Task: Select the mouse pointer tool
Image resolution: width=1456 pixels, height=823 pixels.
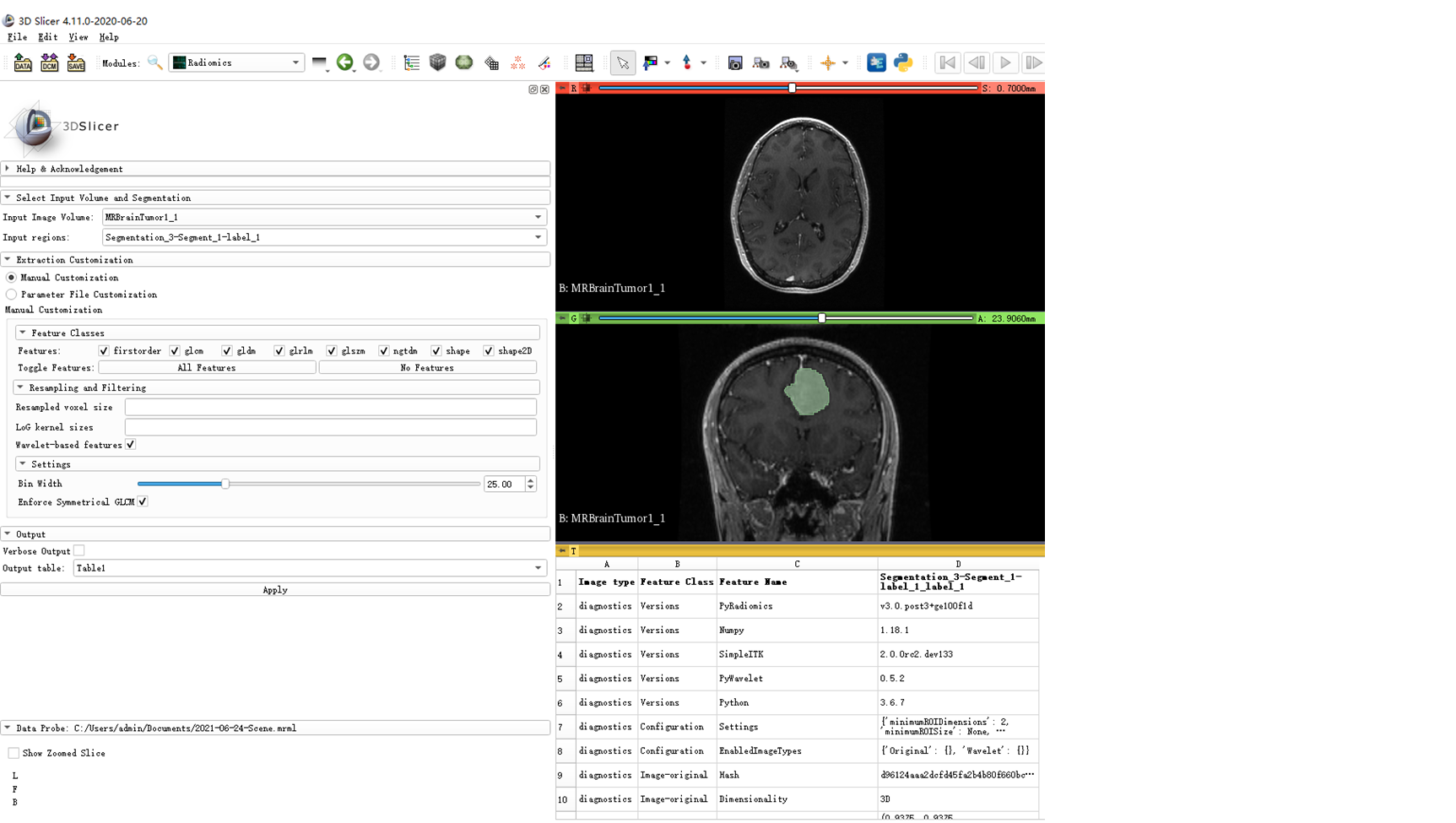Action: click(x=623, y=62)
